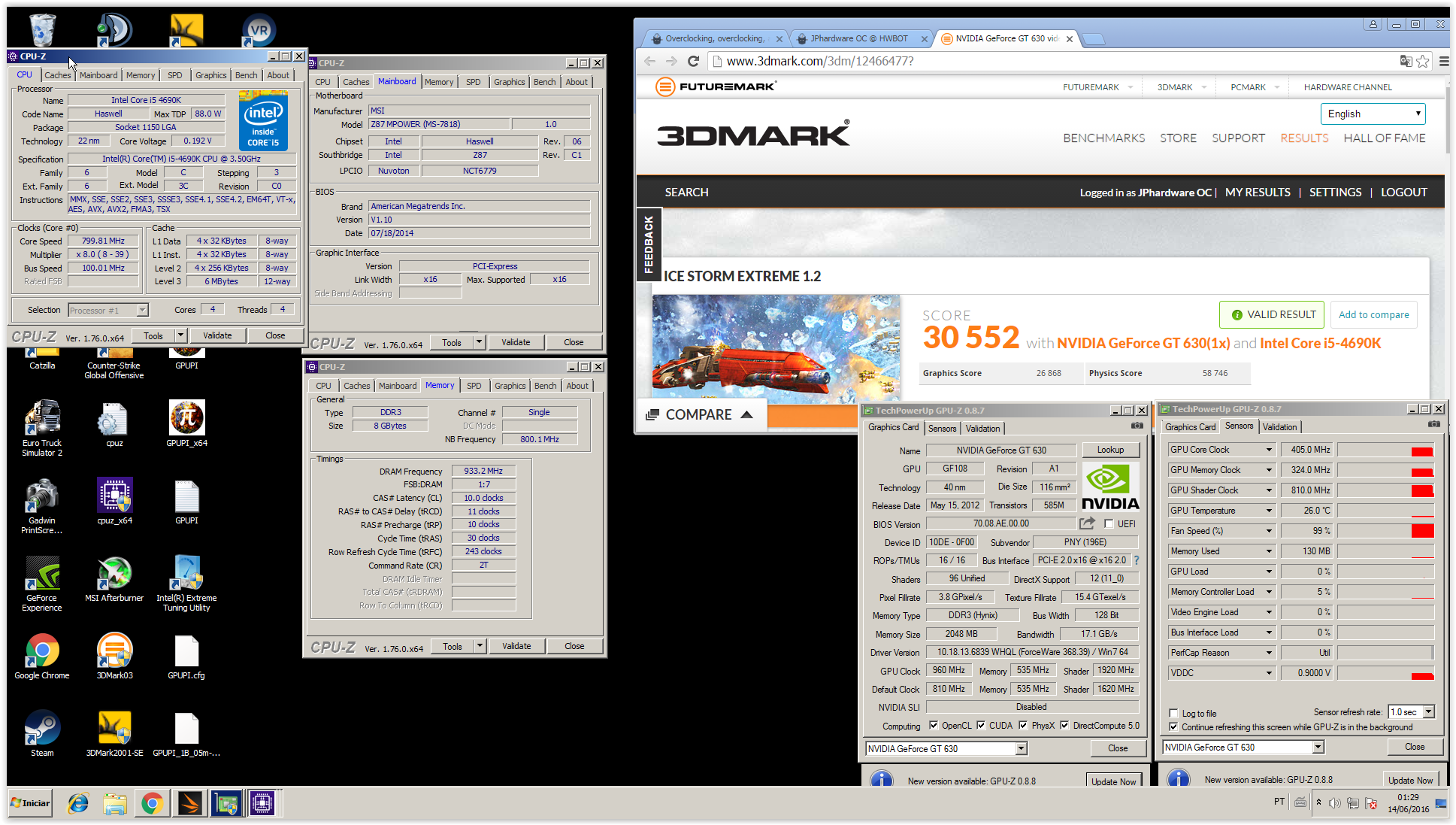
Task: Switch to Caches tab in the CPU-Z CPU window
Action: 57,75
